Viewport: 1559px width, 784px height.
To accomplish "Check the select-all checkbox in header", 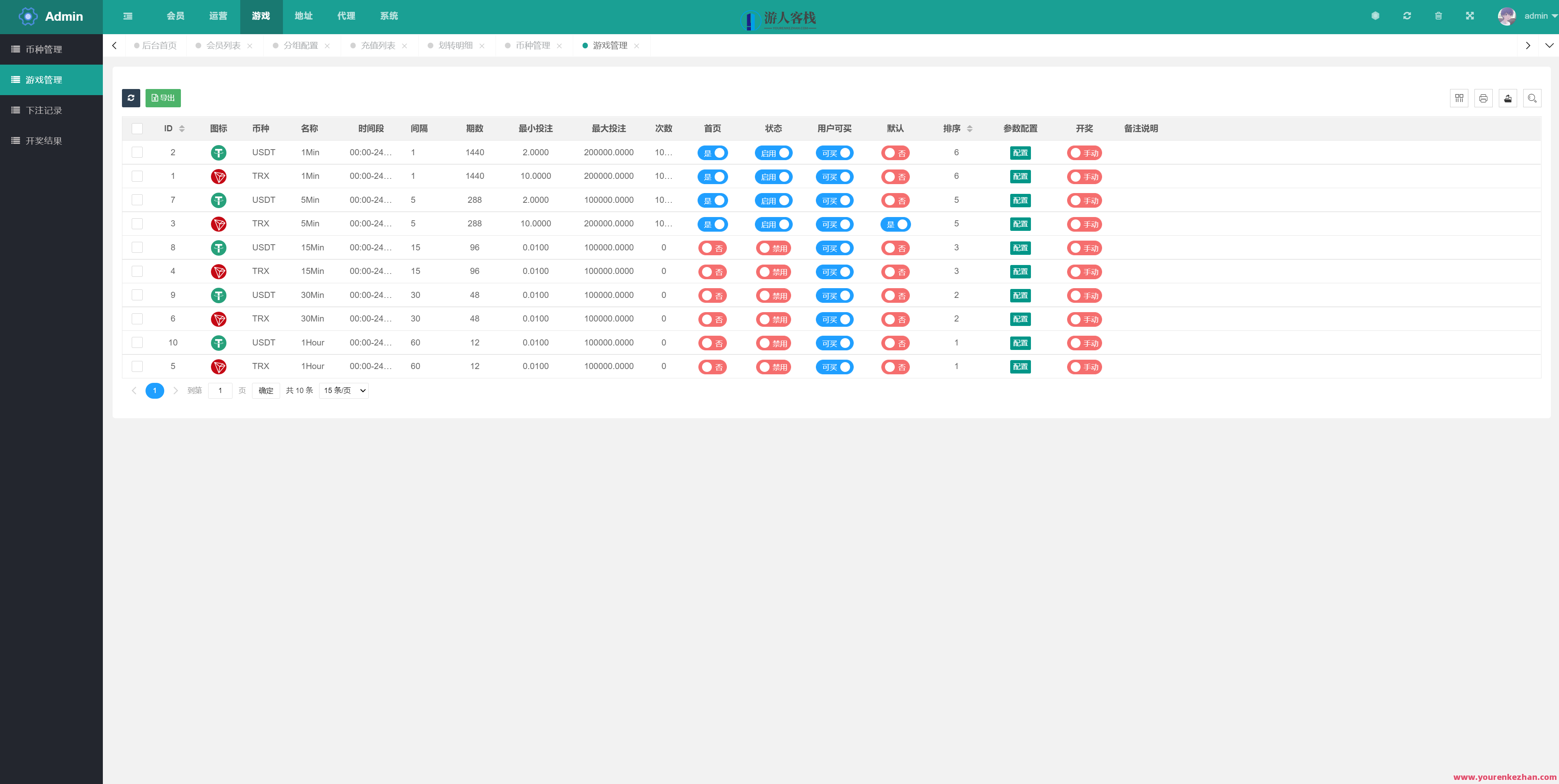I will (137, 129).
